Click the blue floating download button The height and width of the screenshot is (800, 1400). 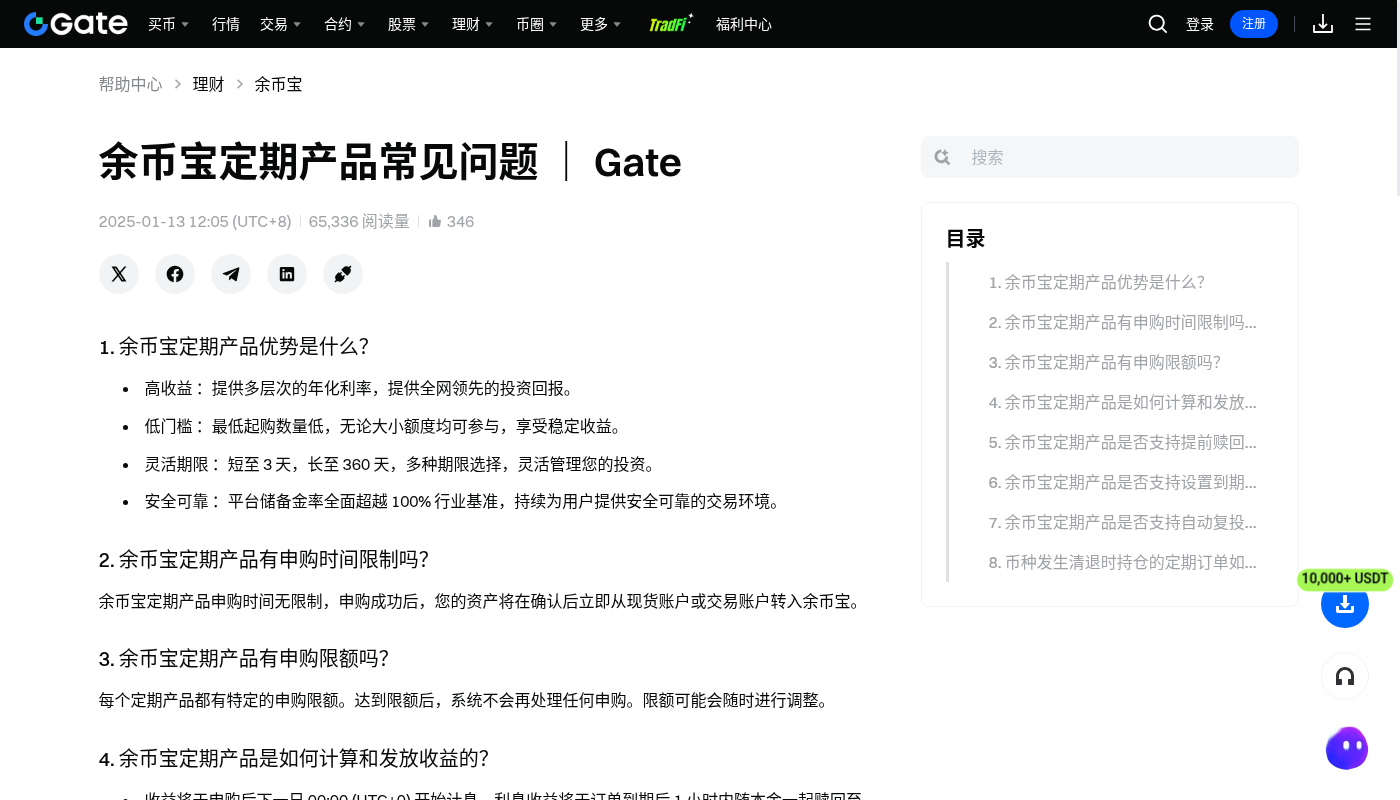(x=1345, y=604)
